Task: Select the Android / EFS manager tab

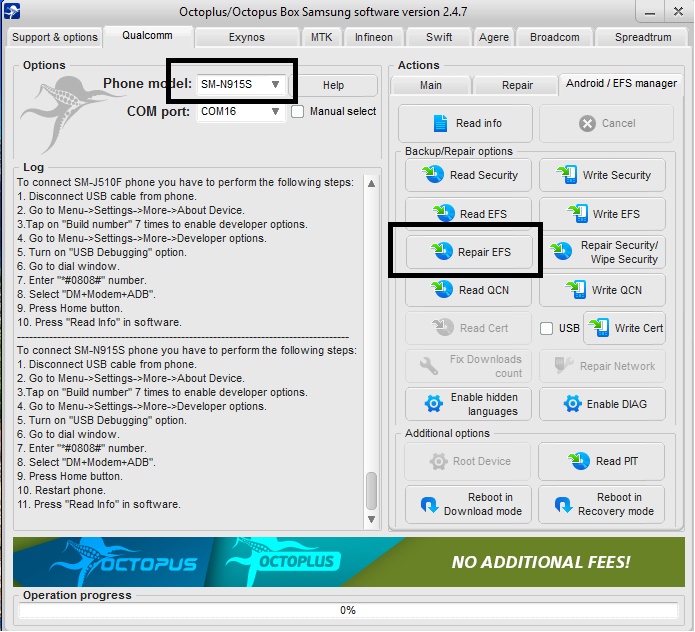Action: [621, 83]
